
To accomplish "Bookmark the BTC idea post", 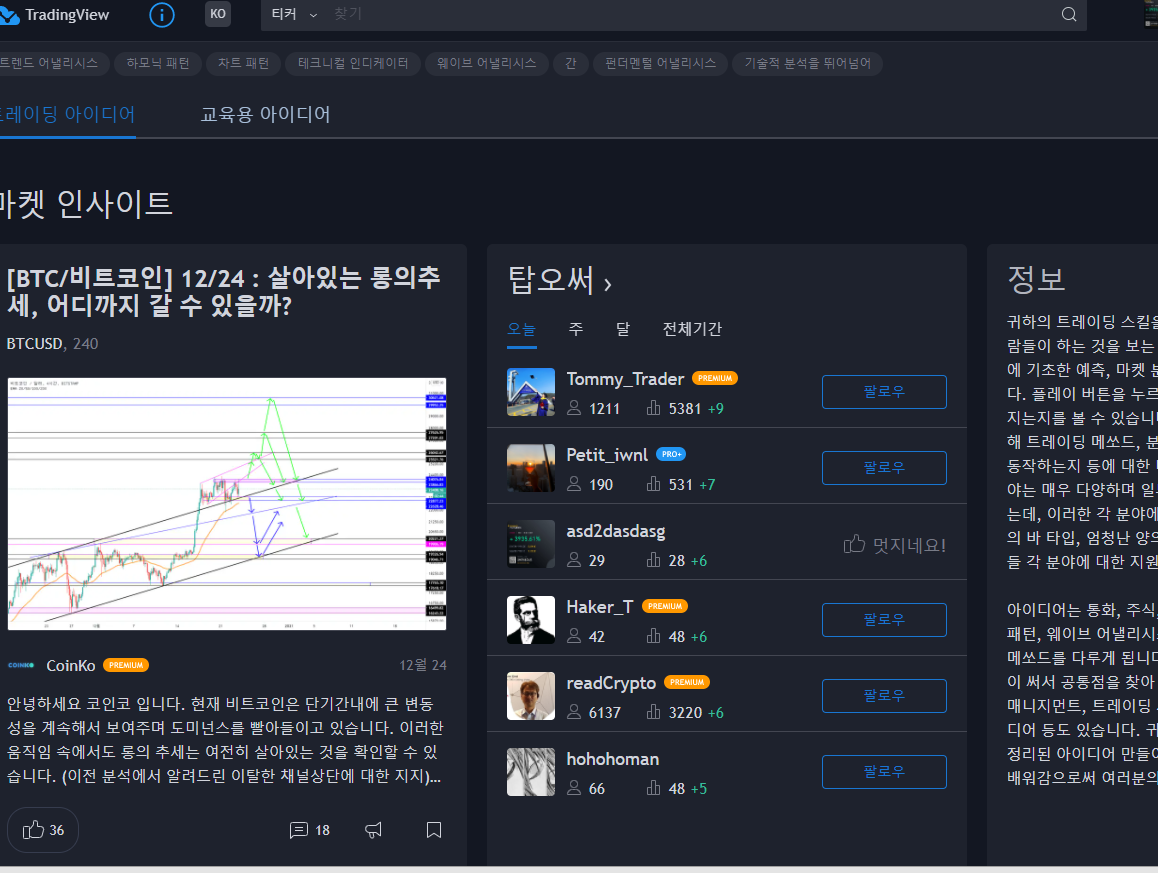I will 434,830.
